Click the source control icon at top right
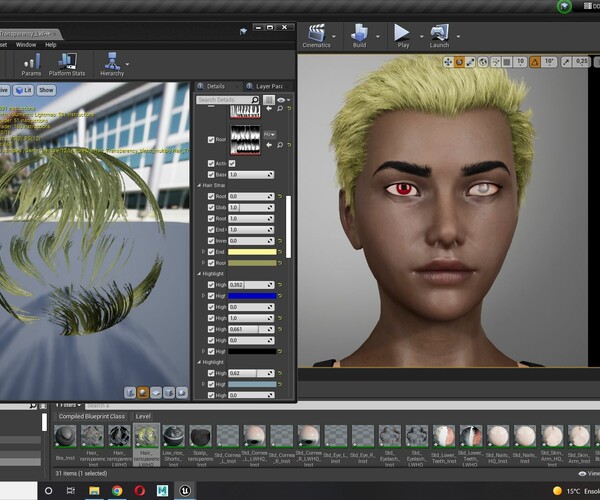This screenshot has height=500, width=600. coord(564,6)
